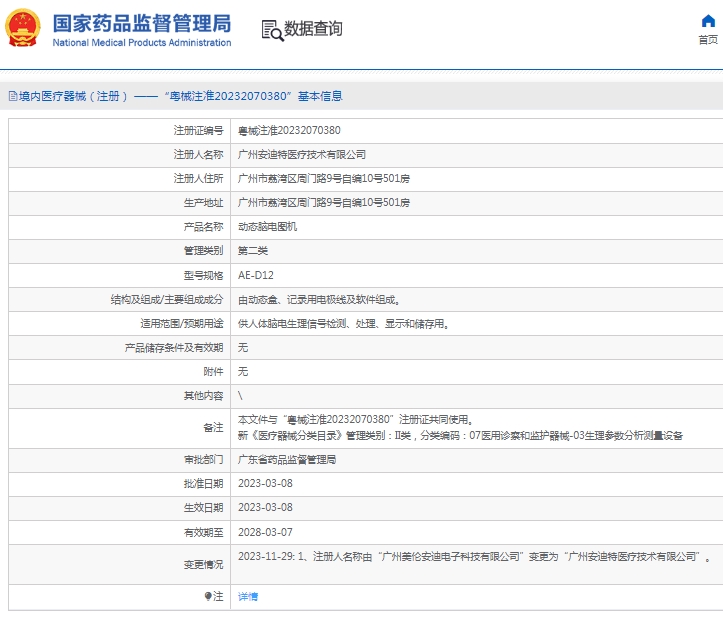723x618 pixels.
Task: Click the 有效期至 row label
Action: click(203, 533)
